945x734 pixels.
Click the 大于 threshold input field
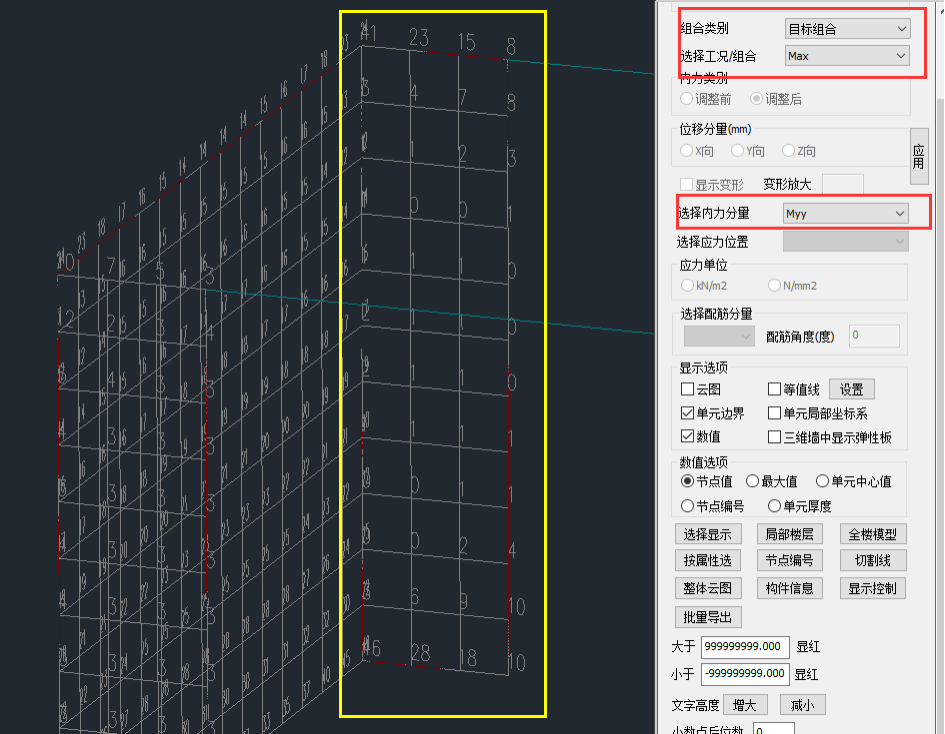pos(745,647)
